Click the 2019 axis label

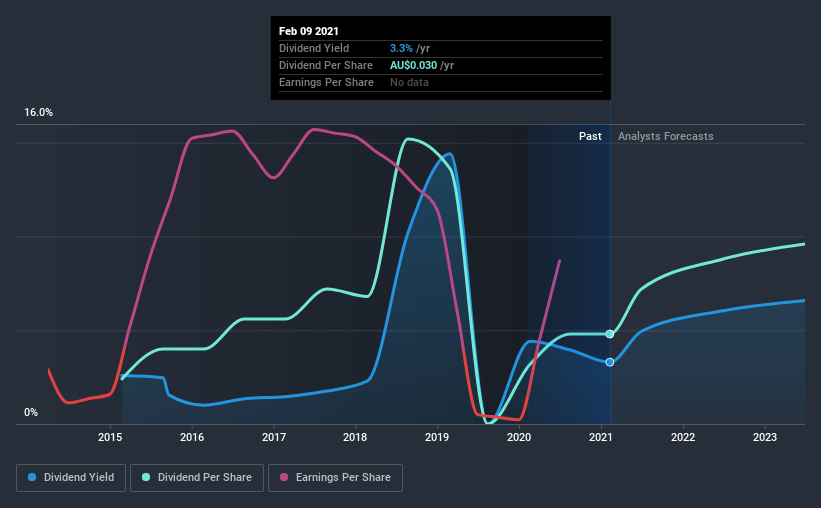437,437
